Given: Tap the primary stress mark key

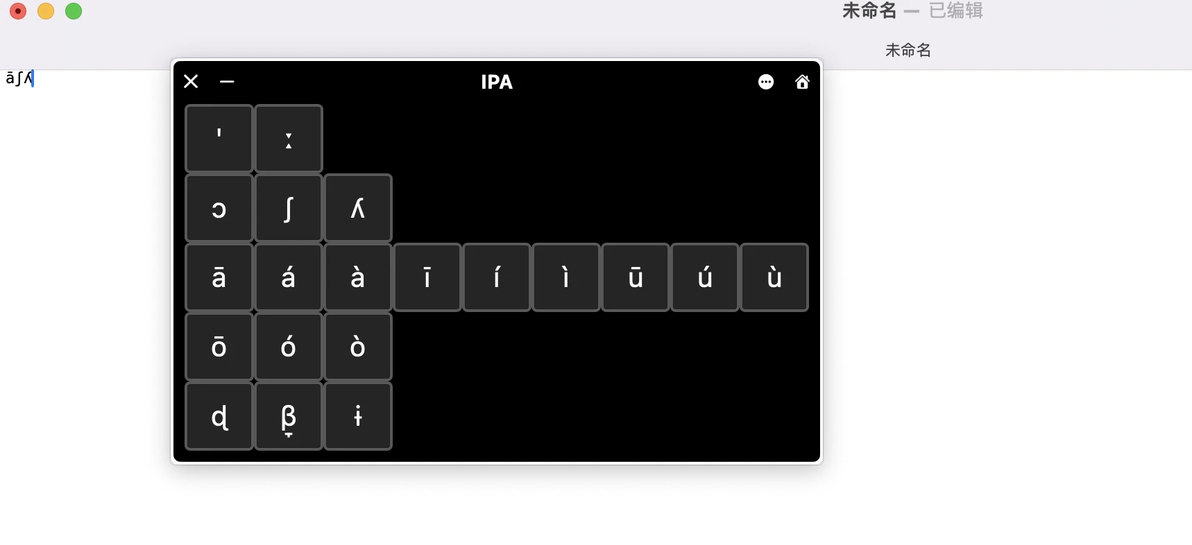Looking at the screenshot, I should click(x=219, y=139).
